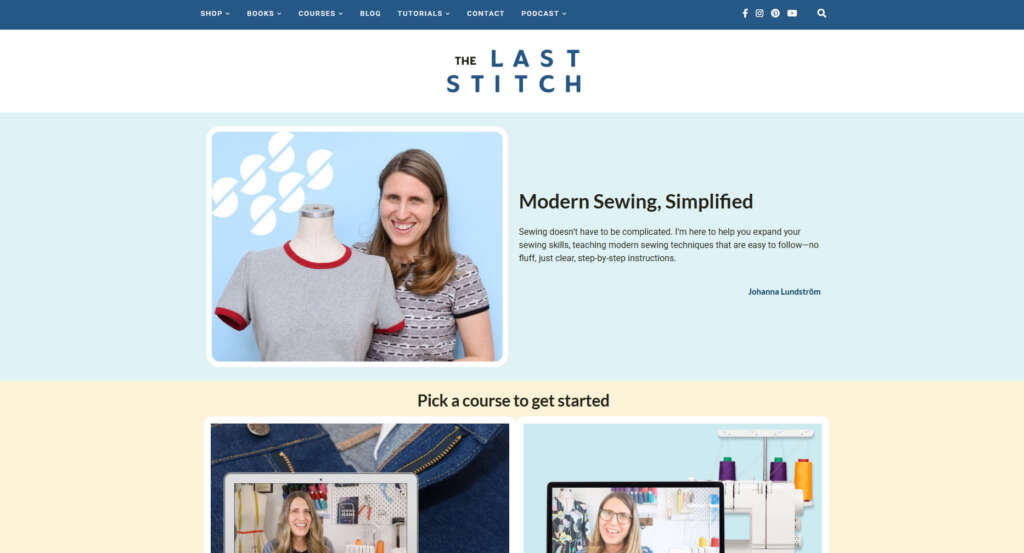Open the YouTube social icon
1024x553 pixels.
[792, 13]
